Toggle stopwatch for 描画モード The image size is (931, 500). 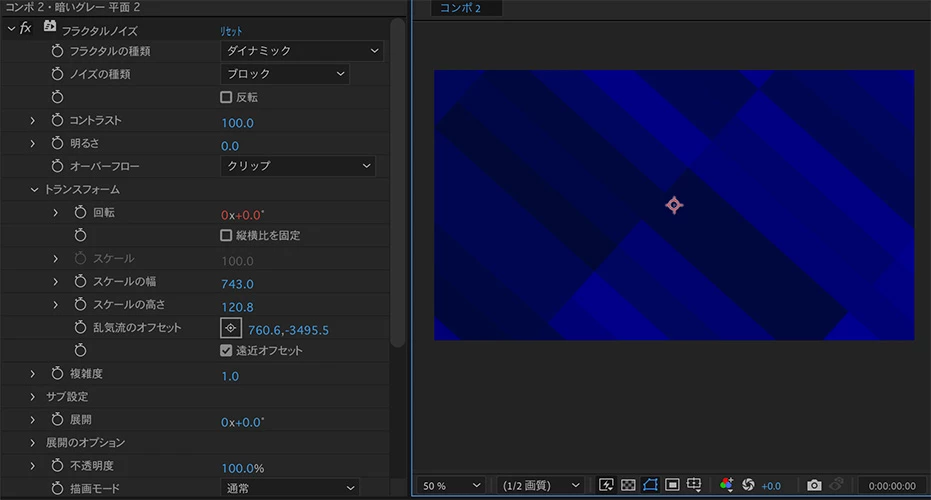click(57, 488)
